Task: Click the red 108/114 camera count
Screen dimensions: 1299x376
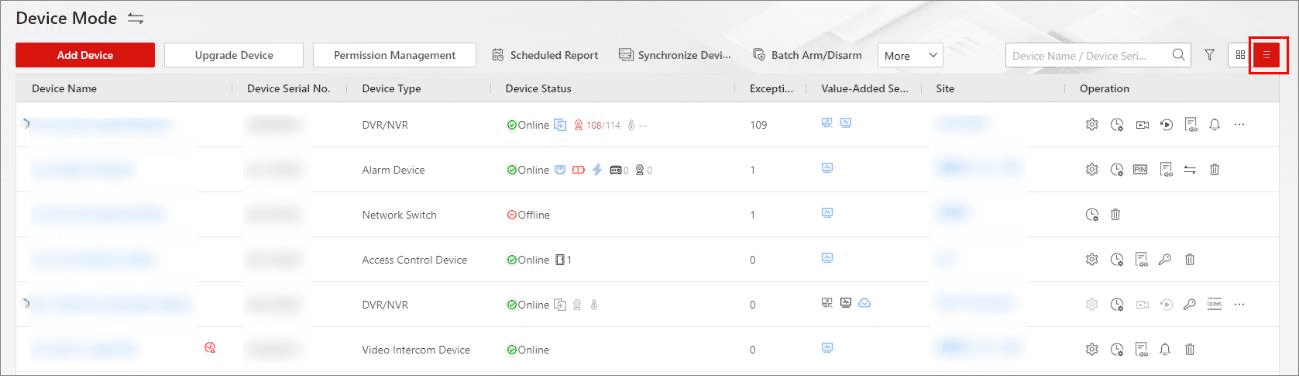Action: pos(604,126)
